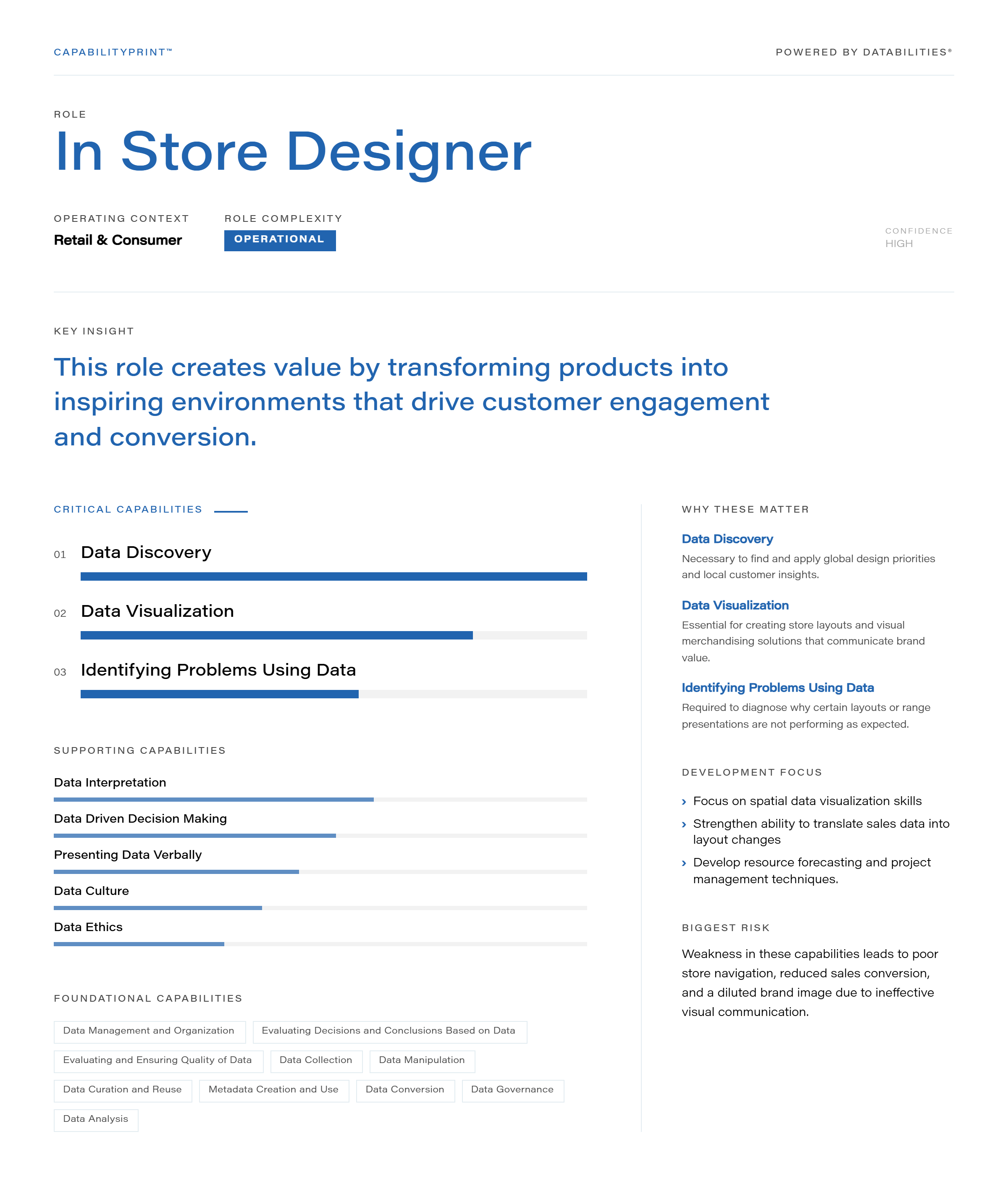Click the Data Conversion tag
The width and height of the screenshot is (1008, 1179).
click(x=406, y=1091)
